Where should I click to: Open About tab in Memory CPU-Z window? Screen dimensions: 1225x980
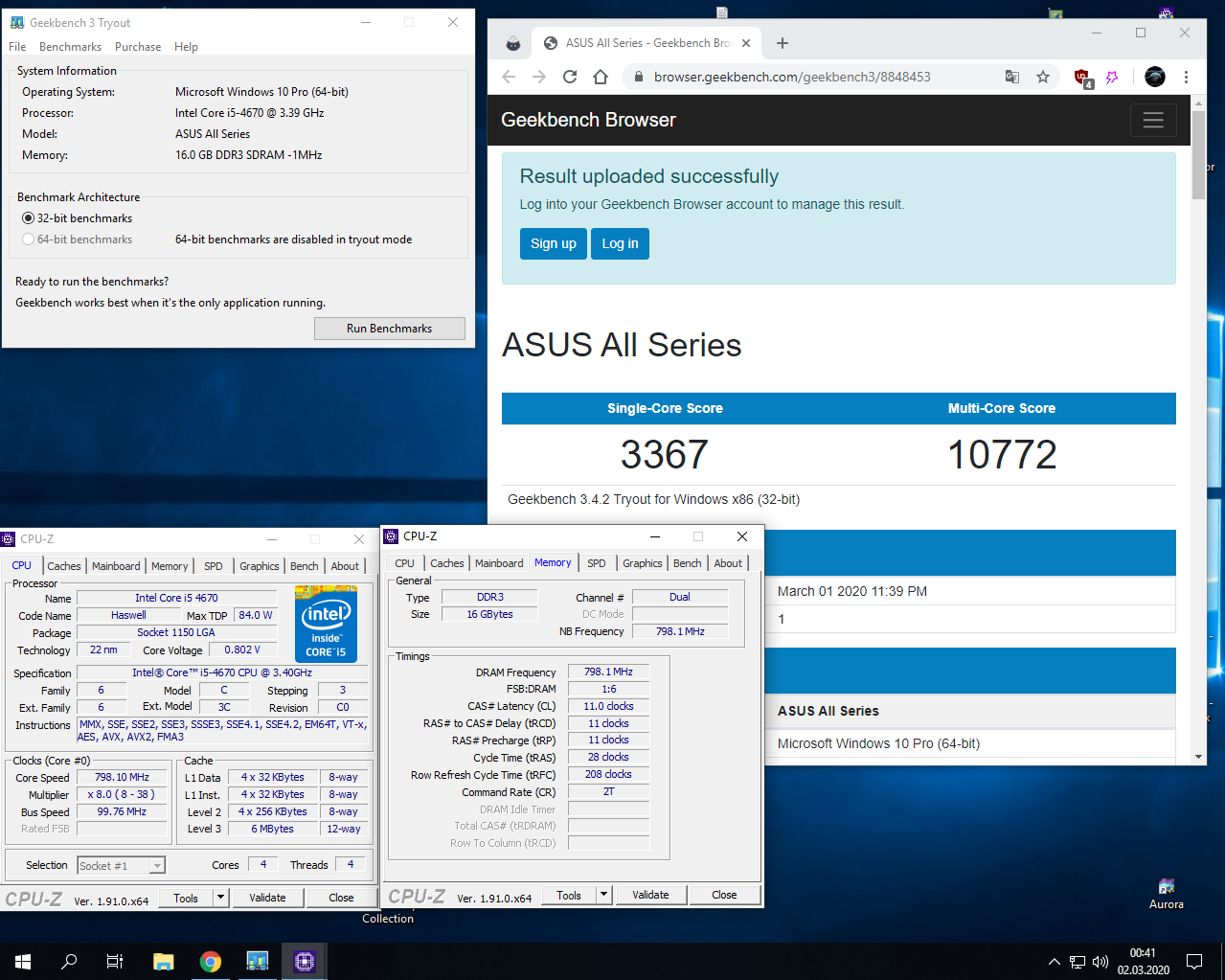(x=728, y=563)
